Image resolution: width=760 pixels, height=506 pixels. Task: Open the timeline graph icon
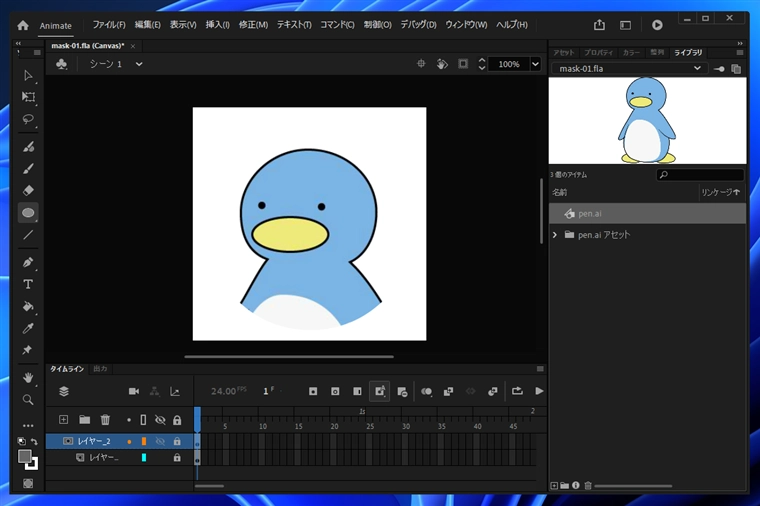click(175, 391)
